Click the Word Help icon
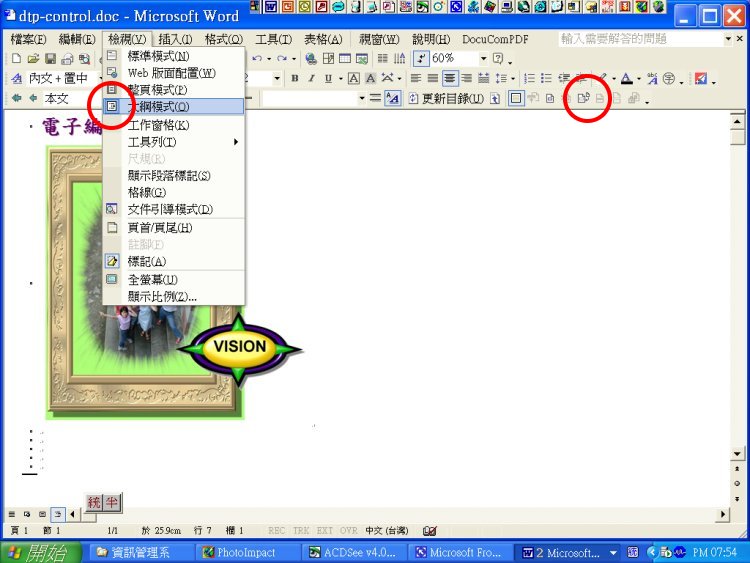This screenshot has width=750, height=563. click(498, 59)
